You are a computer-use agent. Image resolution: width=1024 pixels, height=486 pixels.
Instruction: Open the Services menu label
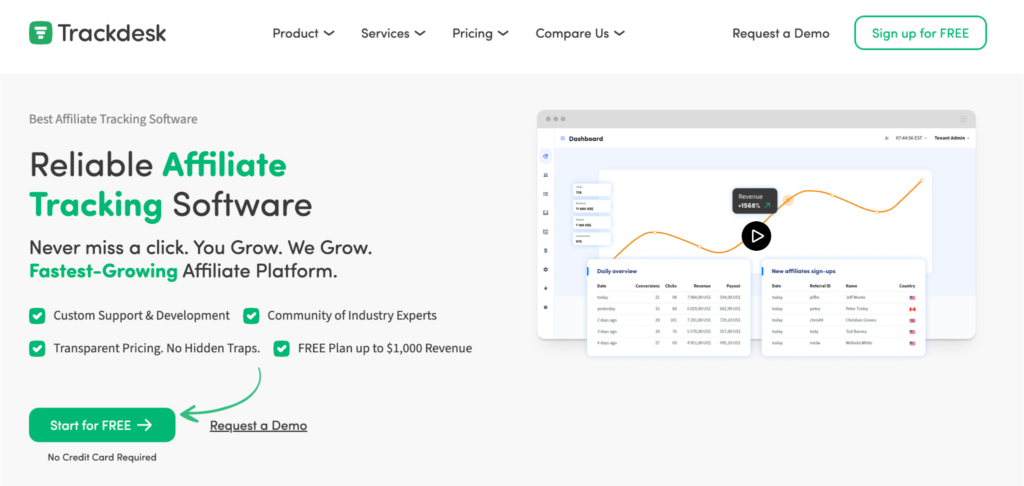[x=385, y=33]
